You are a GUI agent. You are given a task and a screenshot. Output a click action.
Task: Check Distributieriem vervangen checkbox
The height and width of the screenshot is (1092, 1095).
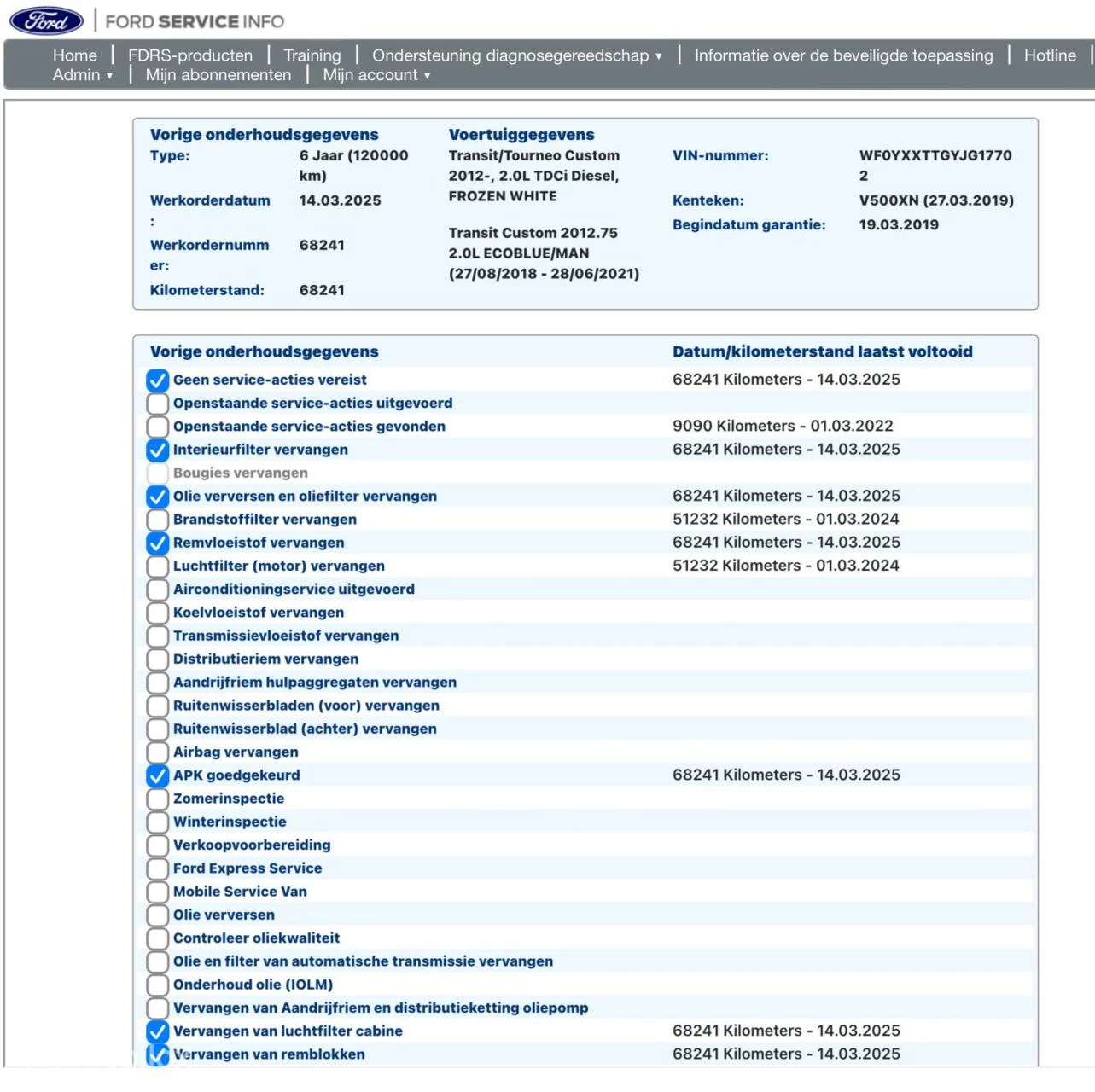(x=157, y=659)
